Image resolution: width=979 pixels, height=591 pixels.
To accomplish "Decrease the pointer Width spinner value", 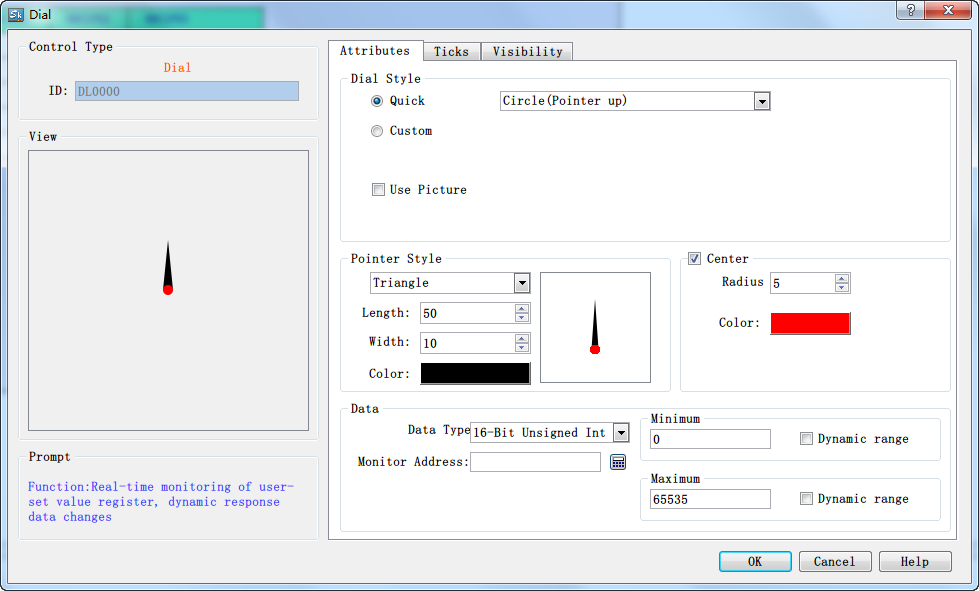I will [522, 348].
